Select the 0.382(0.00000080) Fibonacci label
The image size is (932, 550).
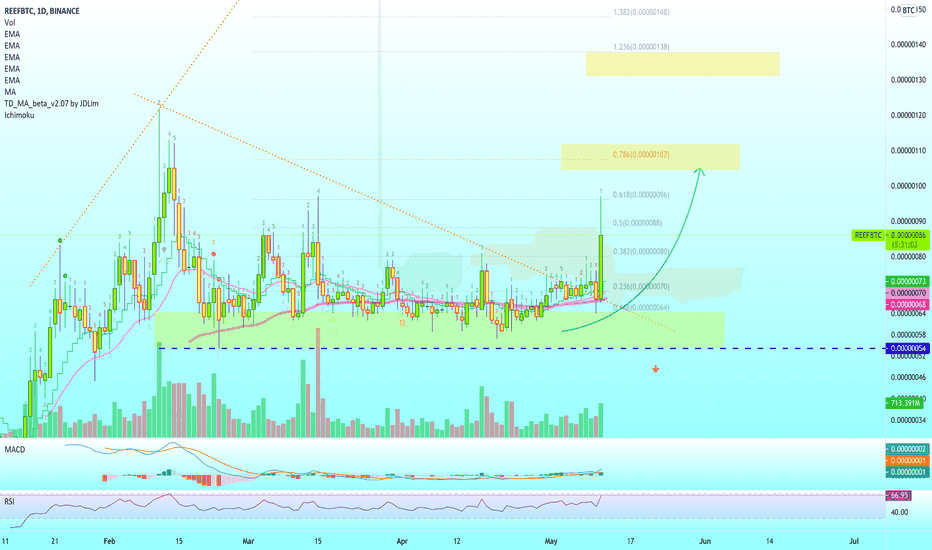641,252
